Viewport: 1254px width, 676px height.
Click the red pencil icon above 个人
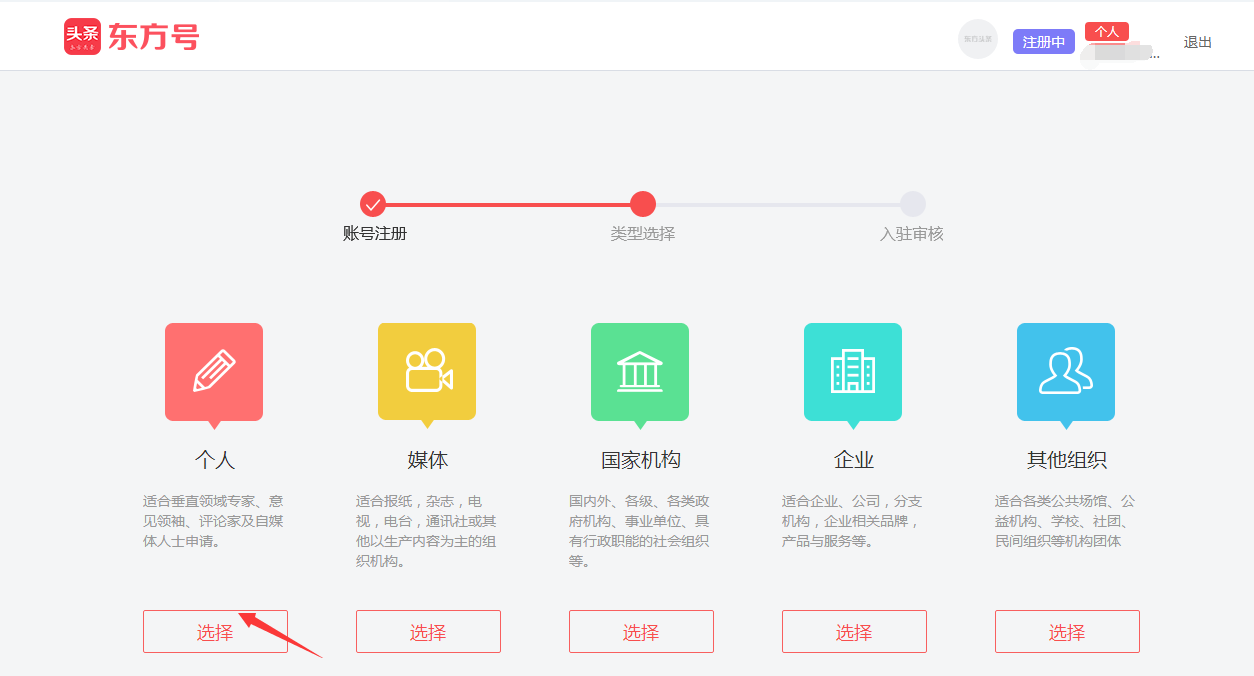213,371
